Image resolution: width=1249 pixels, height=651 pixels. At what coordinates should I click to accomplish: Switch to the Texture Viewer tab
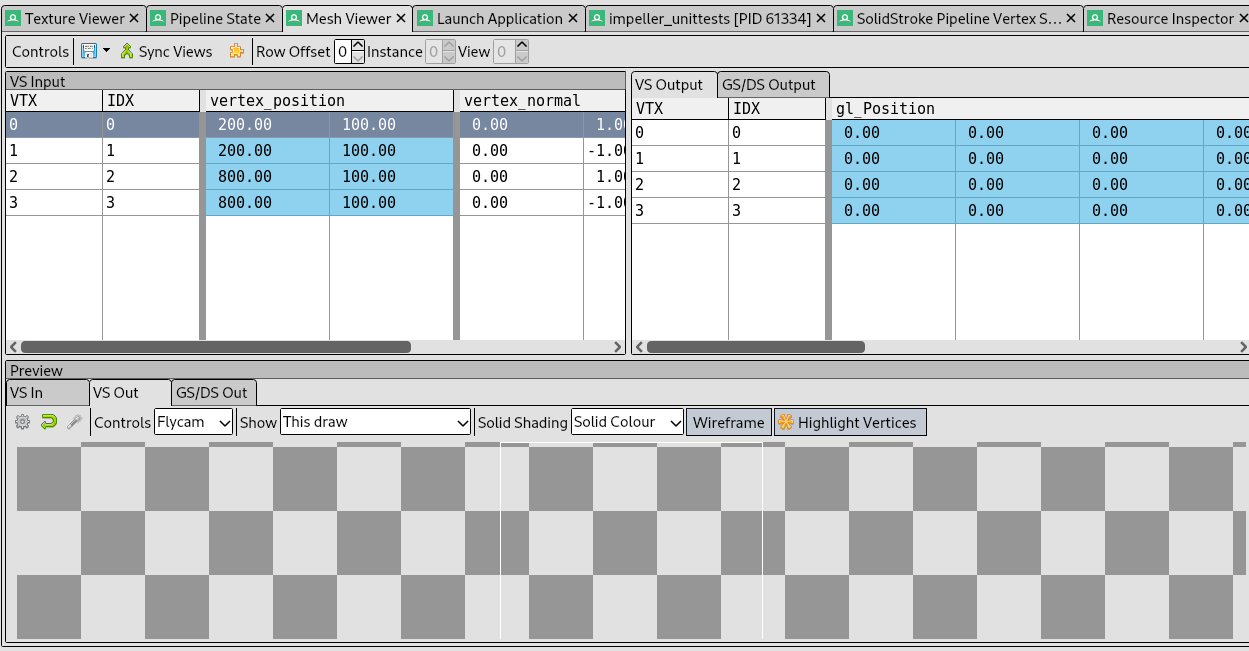75,18
